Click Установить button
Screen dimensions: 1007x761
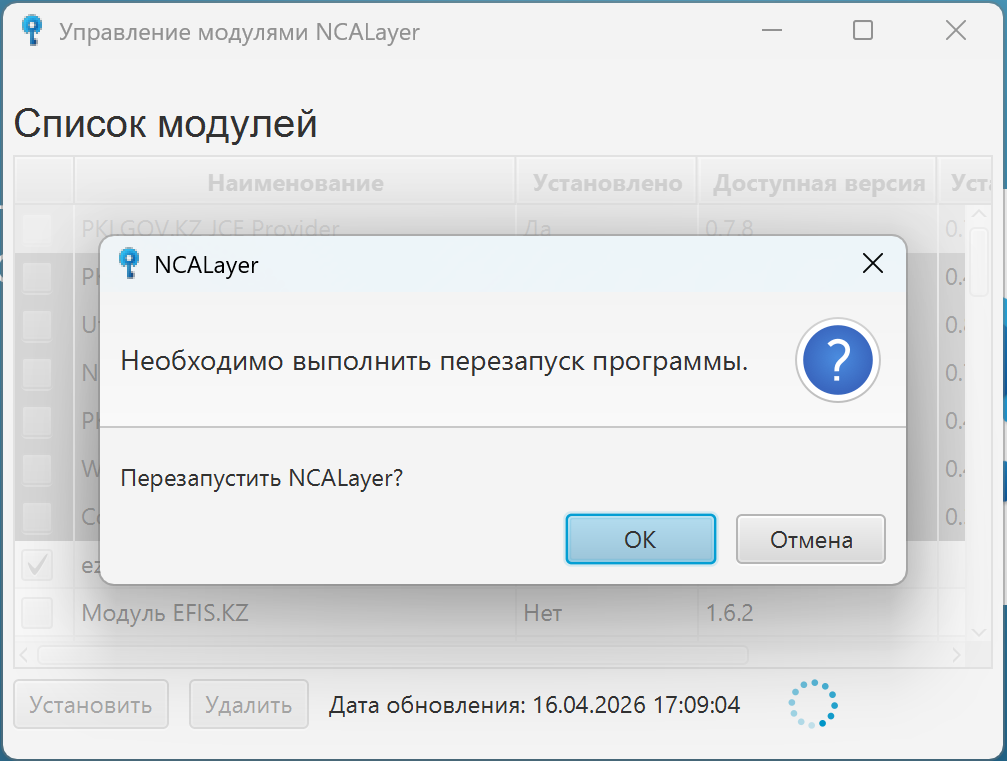pos(91,704)
